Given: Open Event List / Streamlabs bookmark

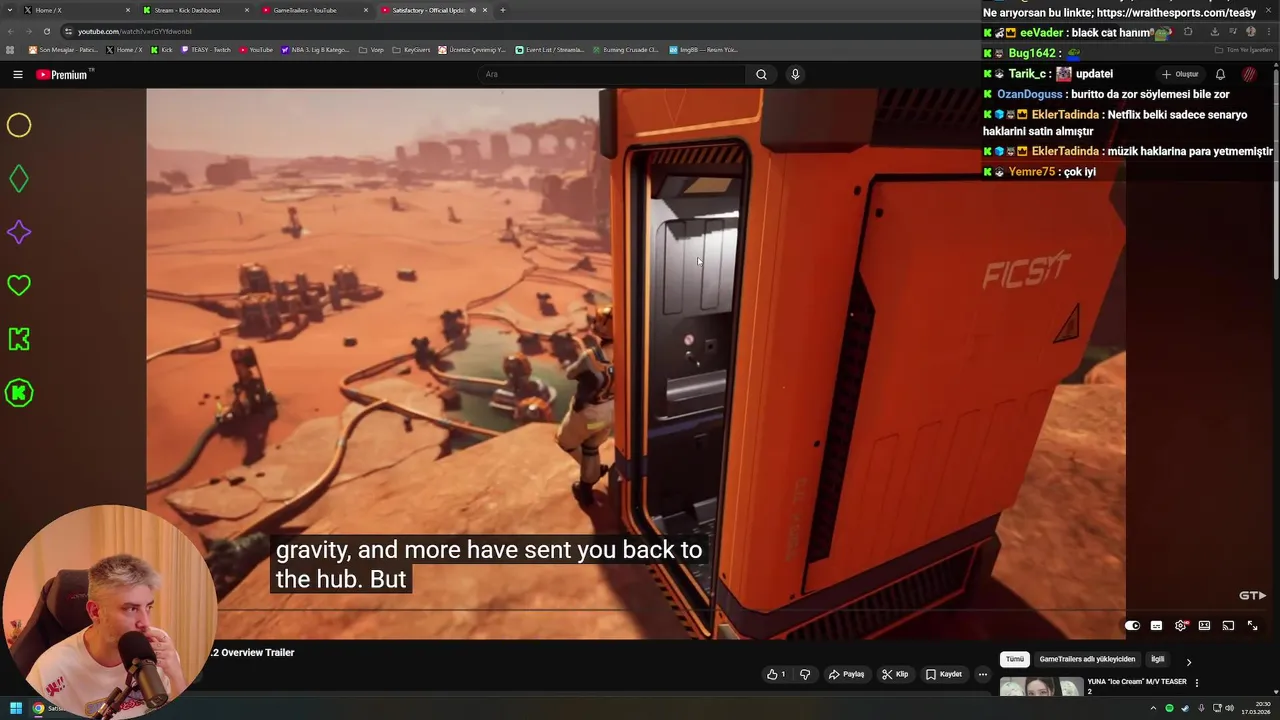Looking at the screenshot, I should (x=550, y=50).
